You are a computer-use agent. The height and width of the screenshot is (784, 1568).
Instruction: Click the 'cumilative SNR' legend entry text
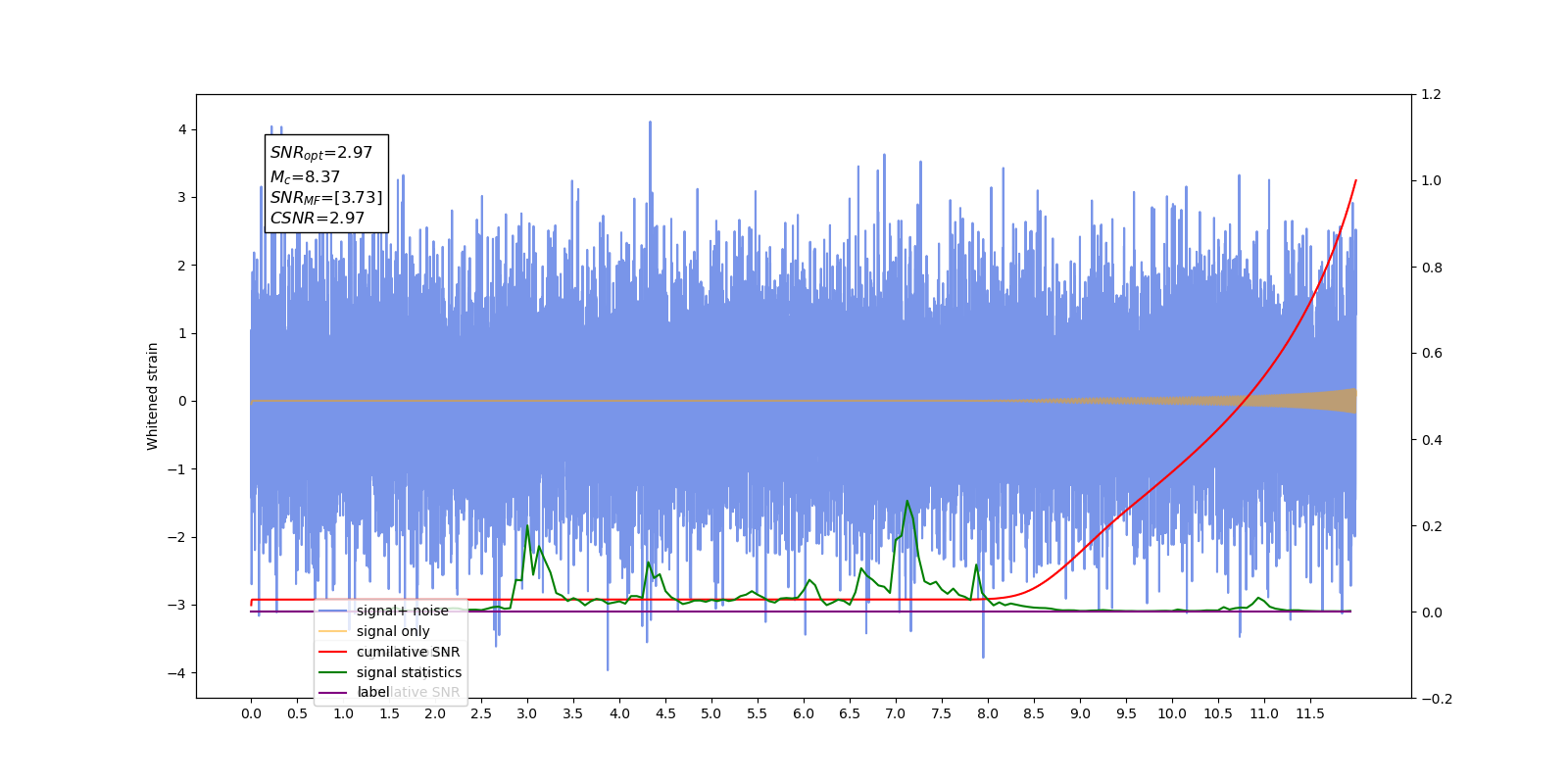[408, 652]
